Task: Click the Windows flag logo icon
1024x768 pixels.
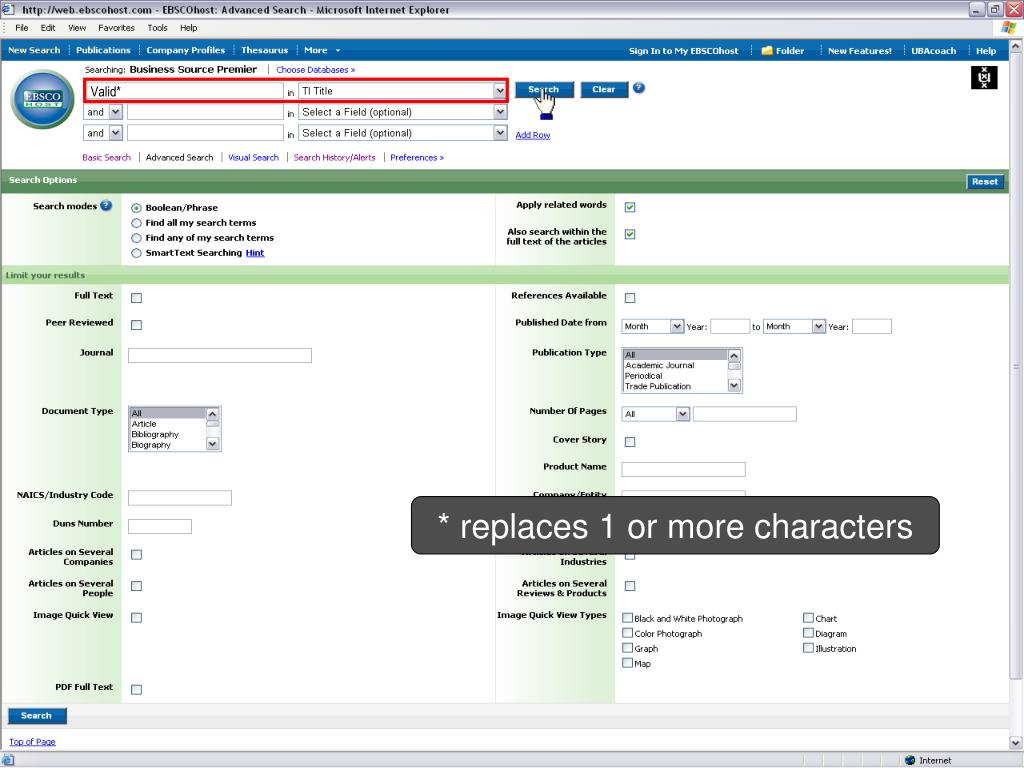Action: 1008,27
